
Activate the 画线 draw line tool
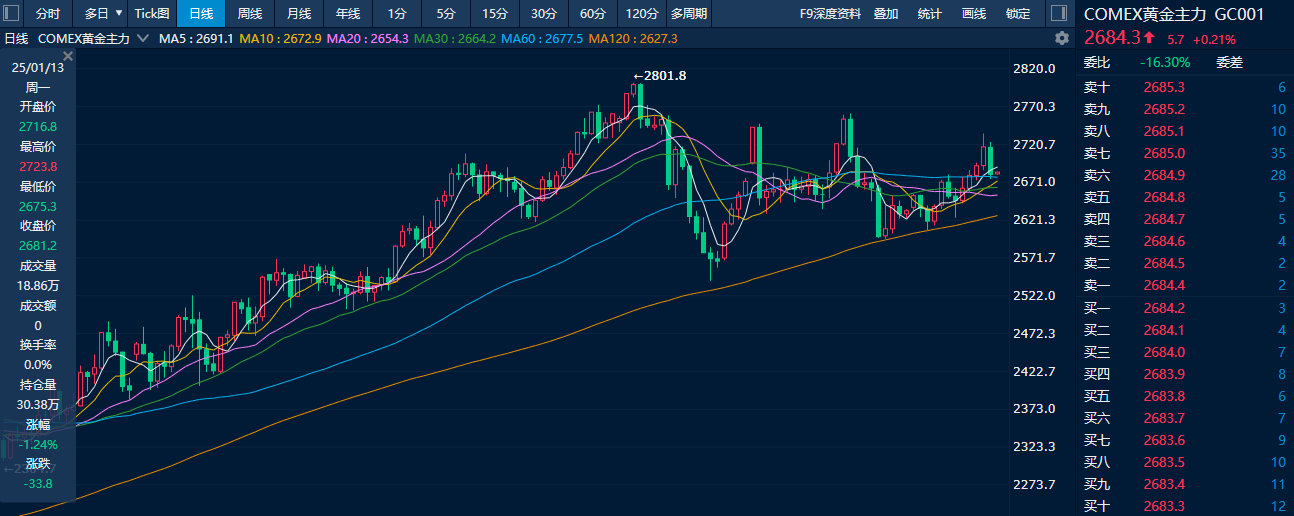tap(973, 14)
